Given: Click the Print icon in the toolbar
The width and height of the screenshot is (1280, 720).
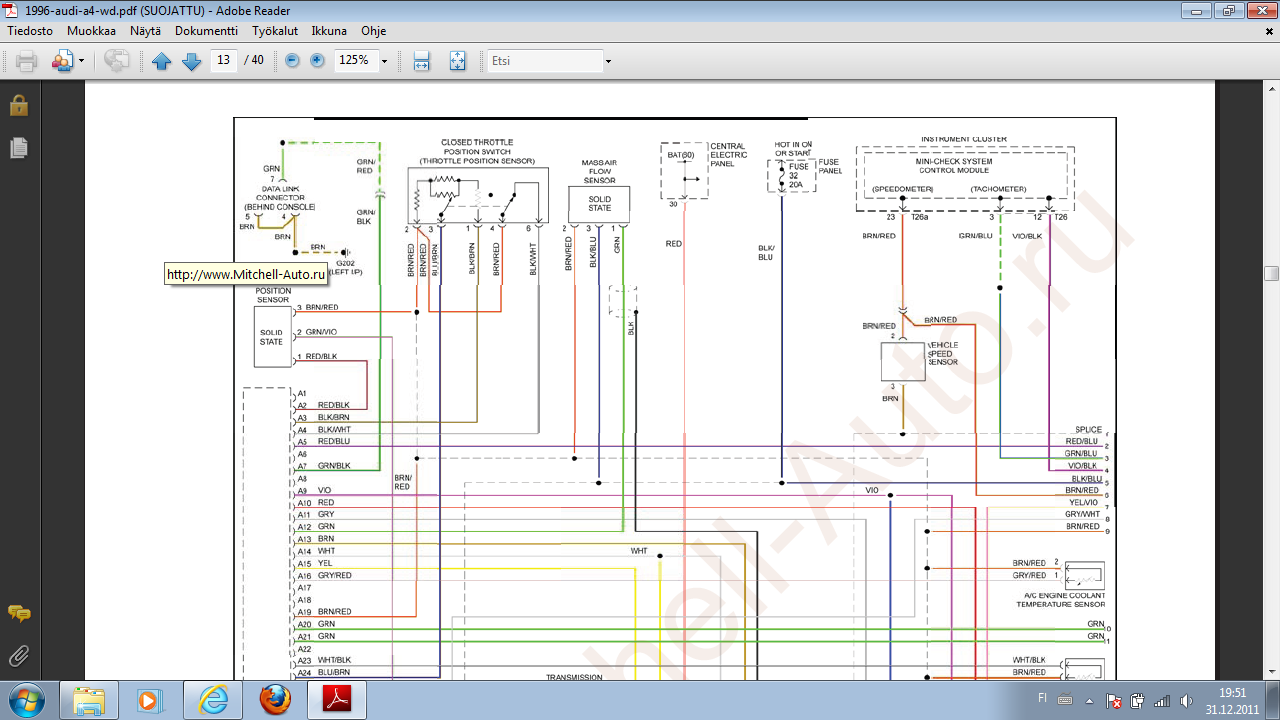Looking at the screenshot, I should (27, 61).
